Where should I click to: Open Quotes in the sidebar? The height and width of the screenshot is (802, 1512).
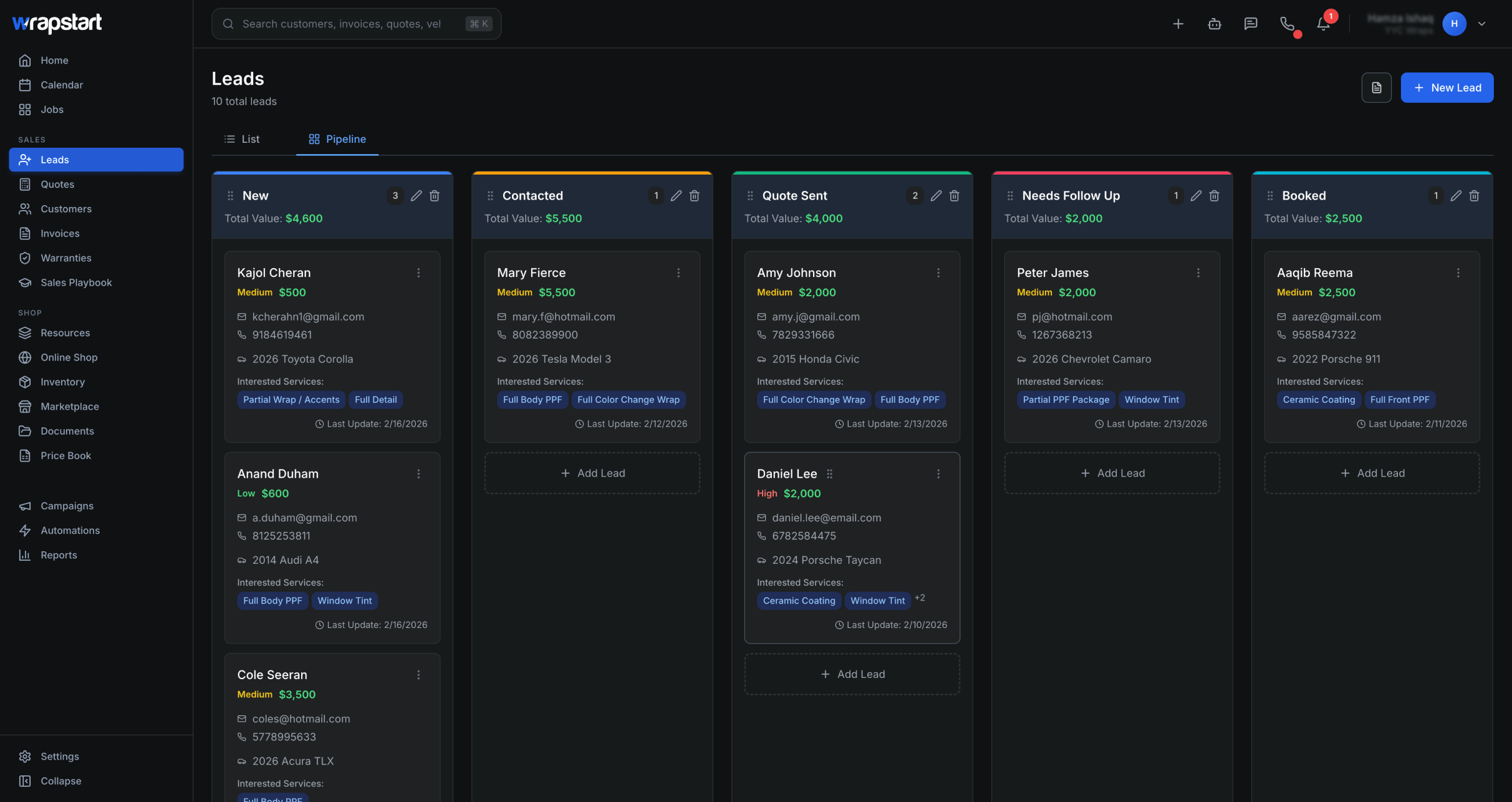(57, 184)
